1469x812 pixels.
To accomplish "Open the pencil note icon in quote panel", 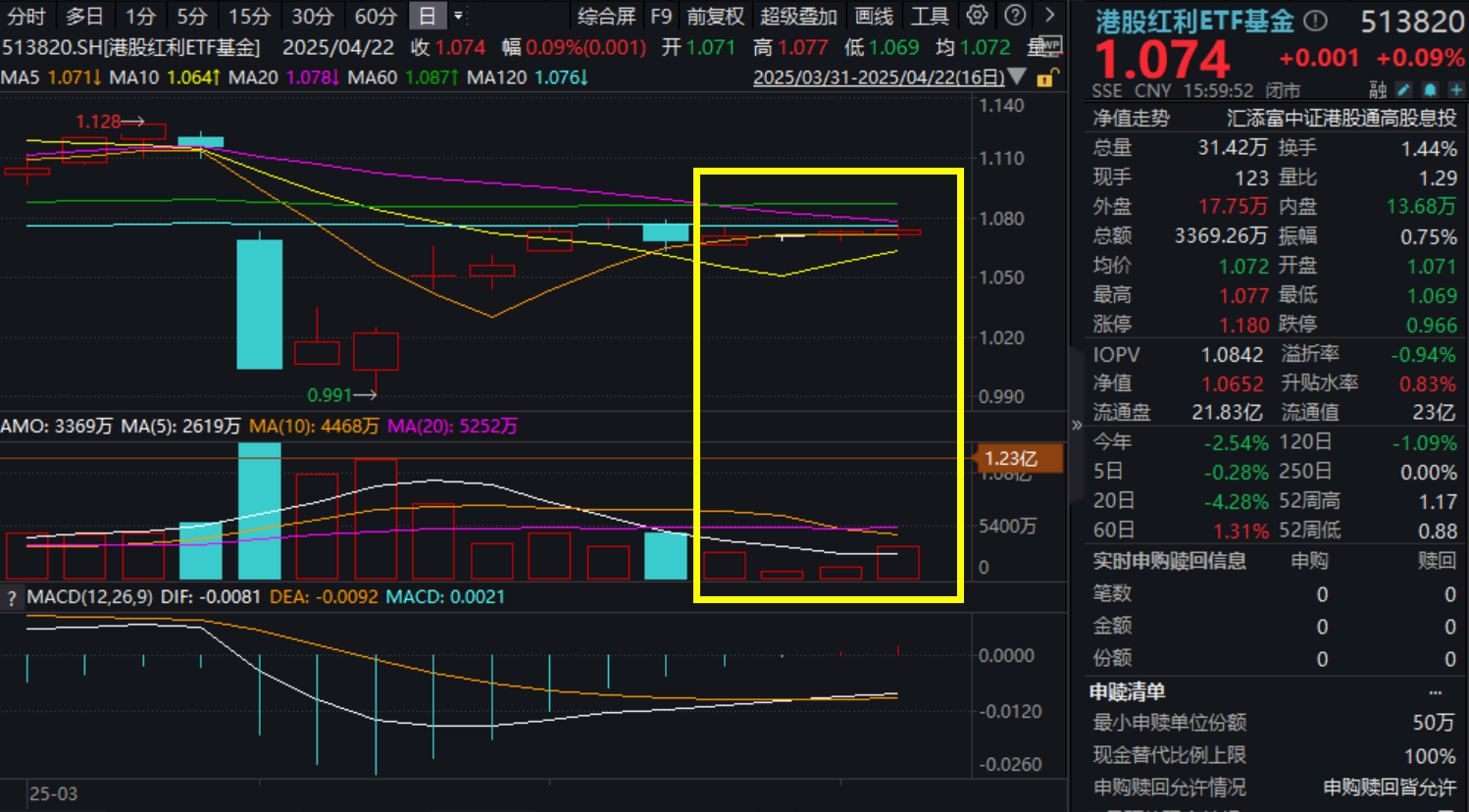I will [x=1404, y=90].
